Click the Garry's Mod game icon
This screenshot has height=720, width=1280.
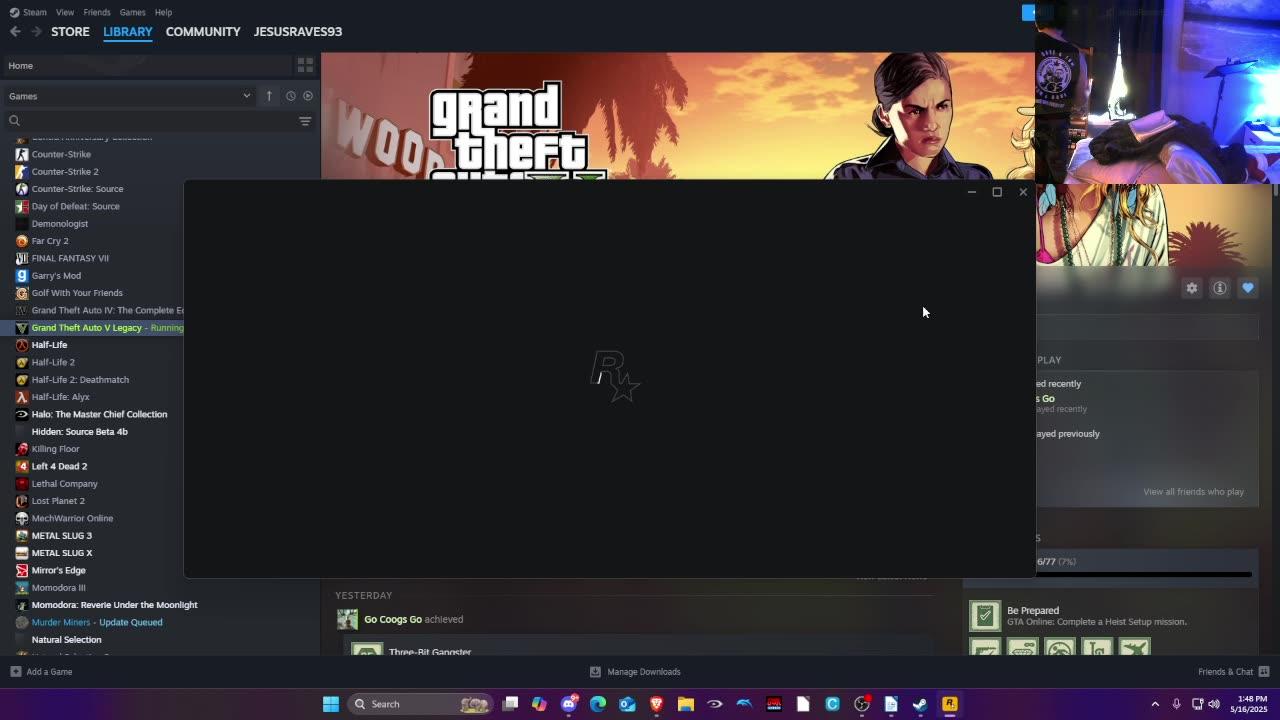[x=22, y=276]
